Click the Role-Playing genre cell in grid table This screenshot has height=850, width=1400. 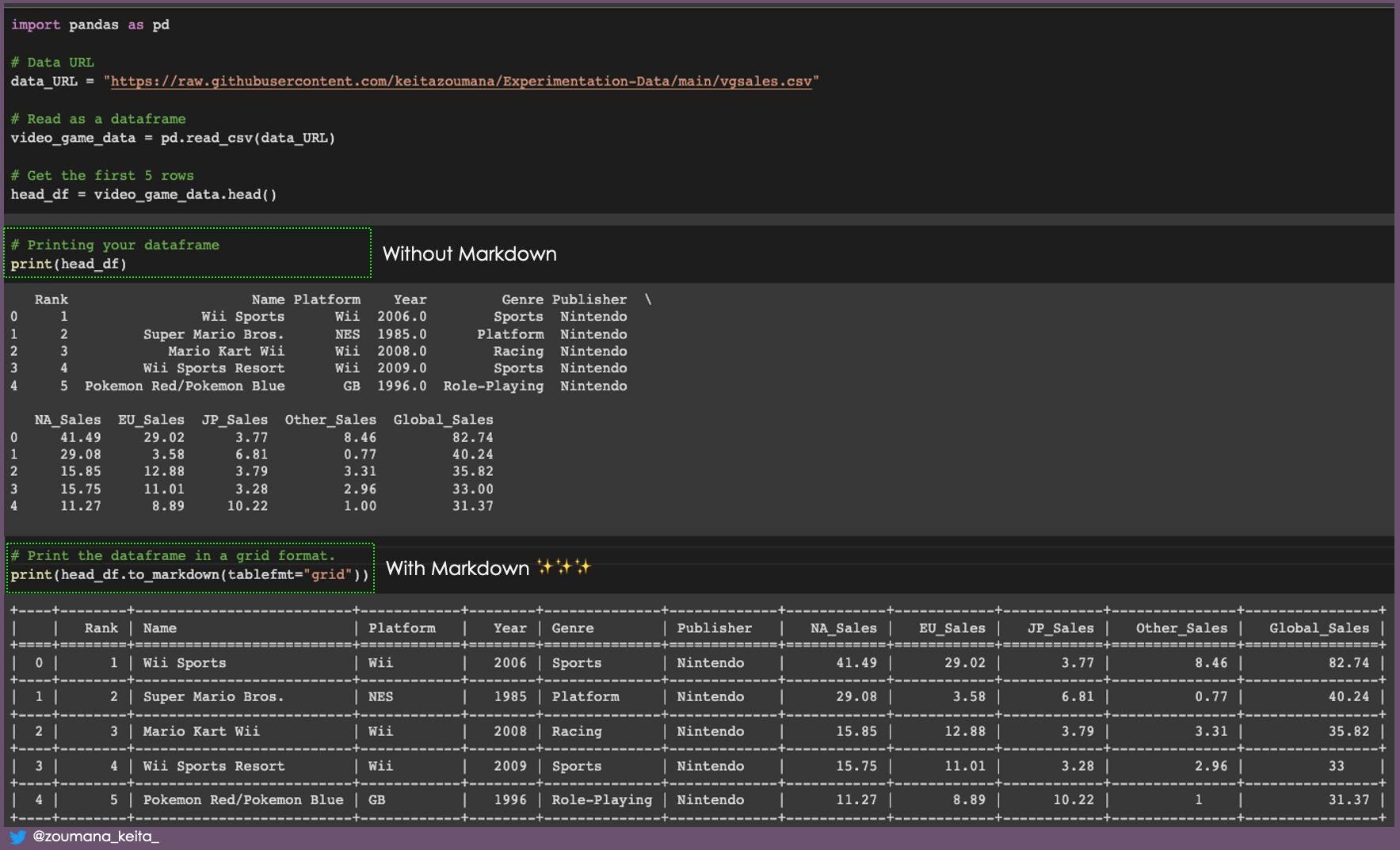pos(601,800)
